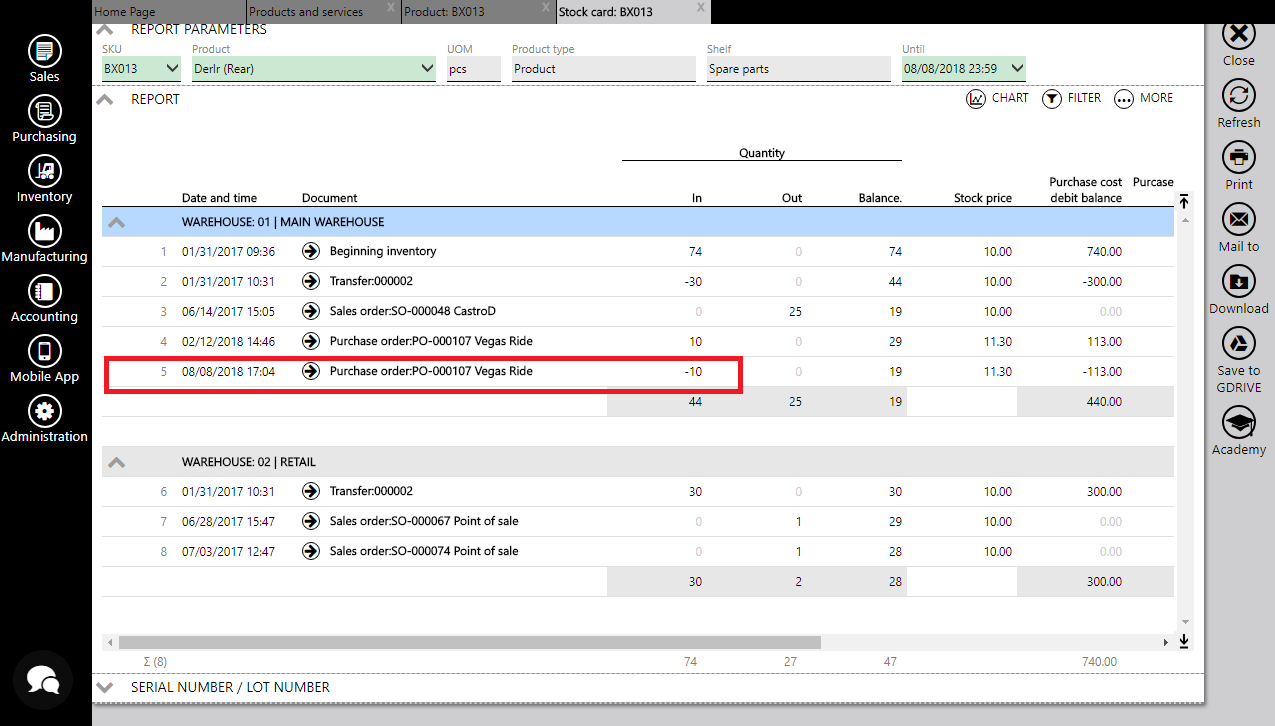
Task: Open the CHART view
Action: (997, 98)
